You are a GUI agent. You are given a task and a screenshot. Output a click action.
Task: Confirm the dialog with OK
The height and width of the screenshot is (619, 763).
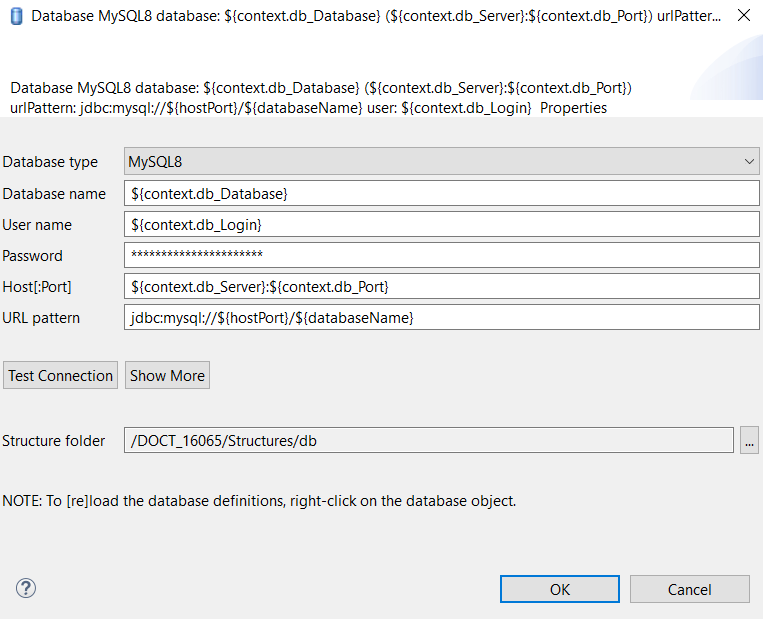[560, 589]
